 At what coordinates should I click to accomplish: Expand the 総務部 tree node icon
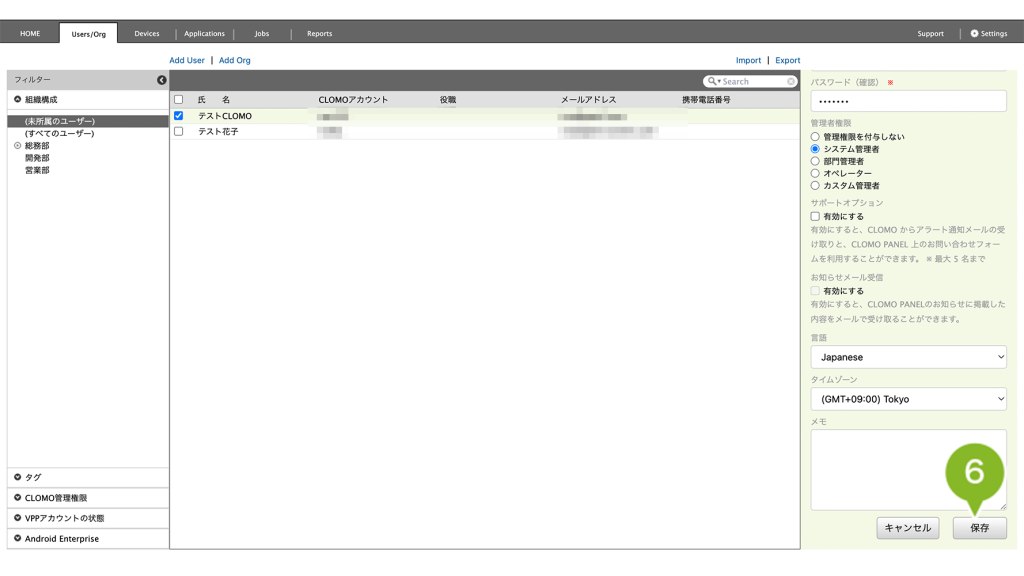(x=17, y=146)
